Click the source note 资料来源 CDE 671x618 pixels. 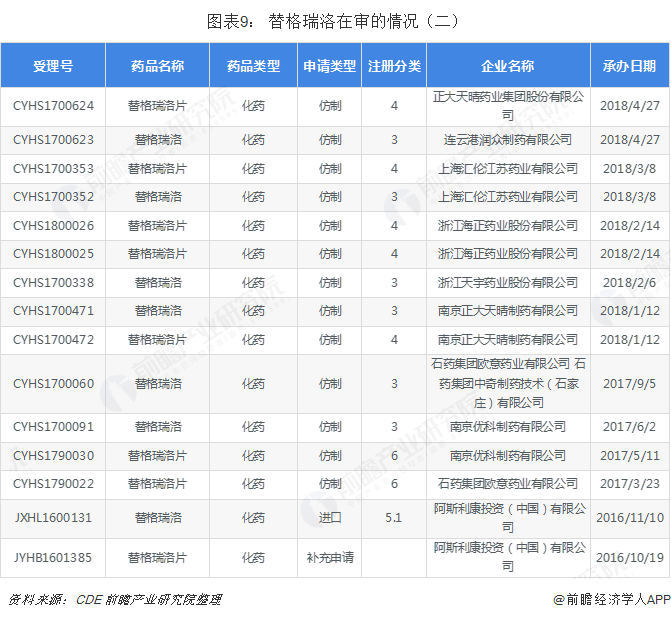[x=115, y=600]
